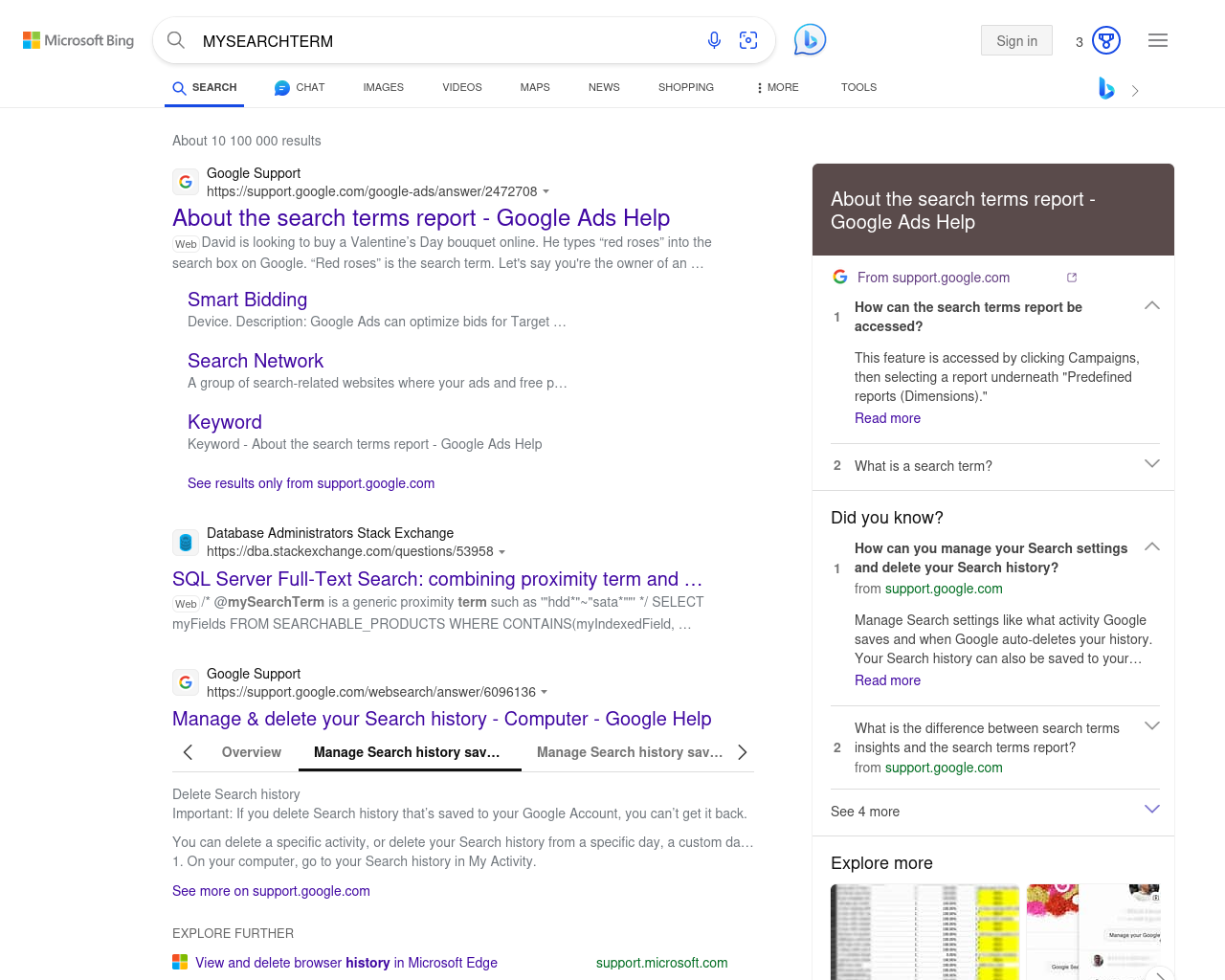Open 'SQL Server Full-Text Search' result
This screenshot has height=980, width=1225.
pyautogui.click(x=437, y=579)
